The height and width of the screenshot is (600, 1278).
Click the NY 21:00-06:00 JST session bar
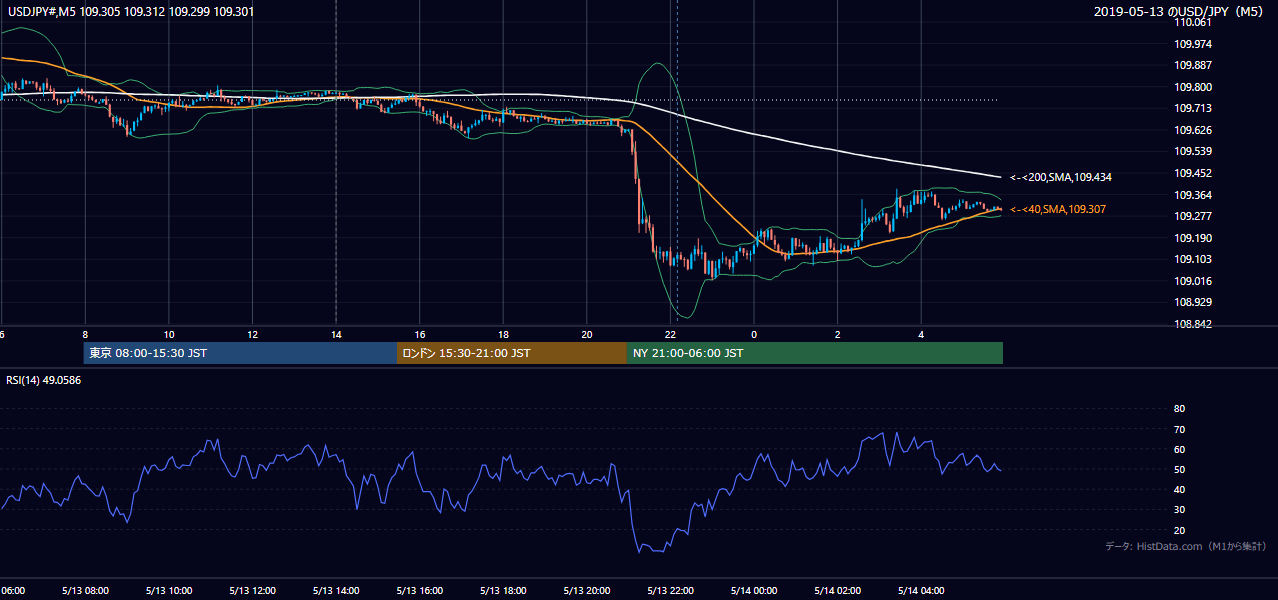tap(815, 353)
